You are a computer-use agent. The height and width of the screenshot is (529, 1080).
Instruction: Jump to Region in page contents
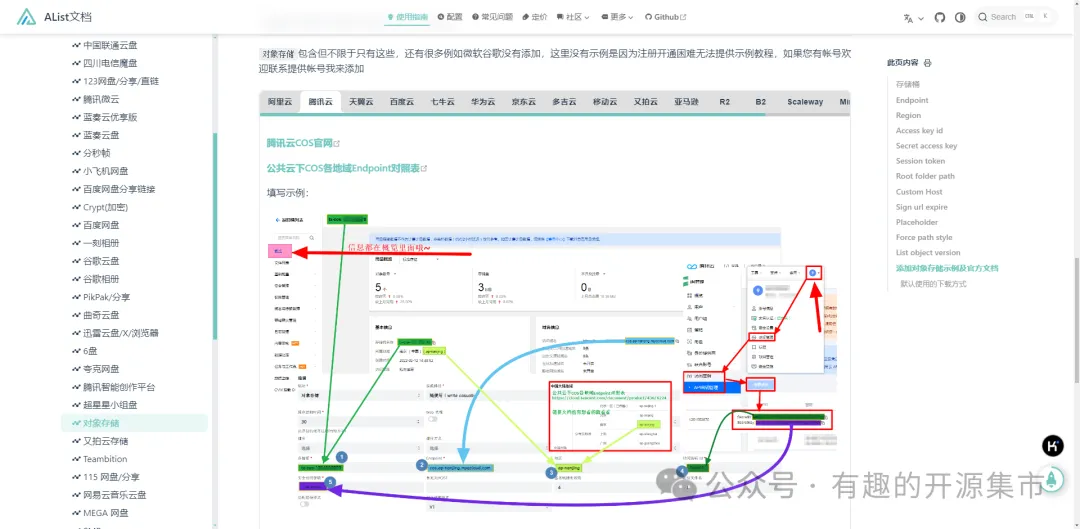[x=908, y=115]
